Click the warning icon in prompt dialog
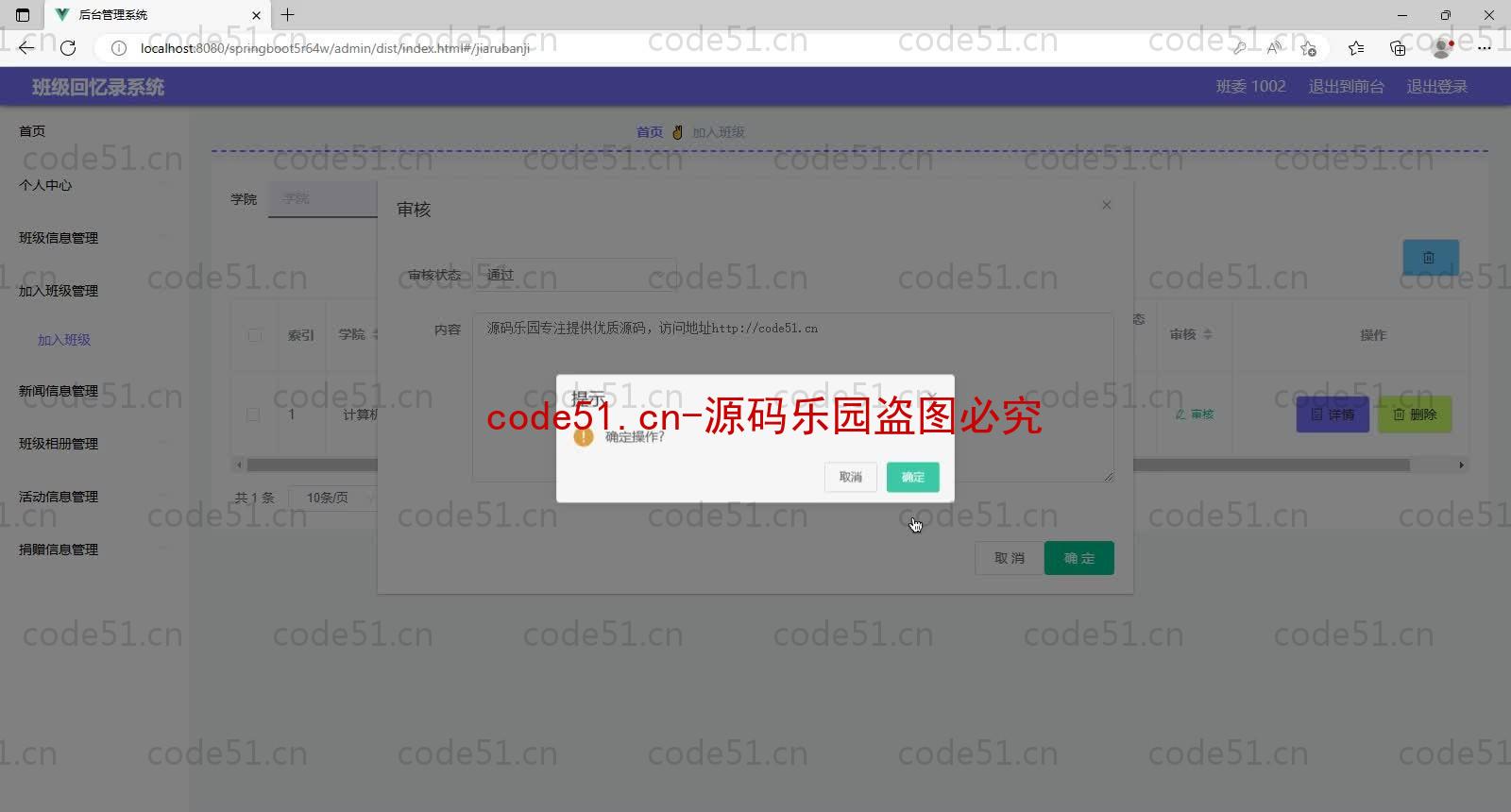1511x812 pixels. (x=584, y=437)
